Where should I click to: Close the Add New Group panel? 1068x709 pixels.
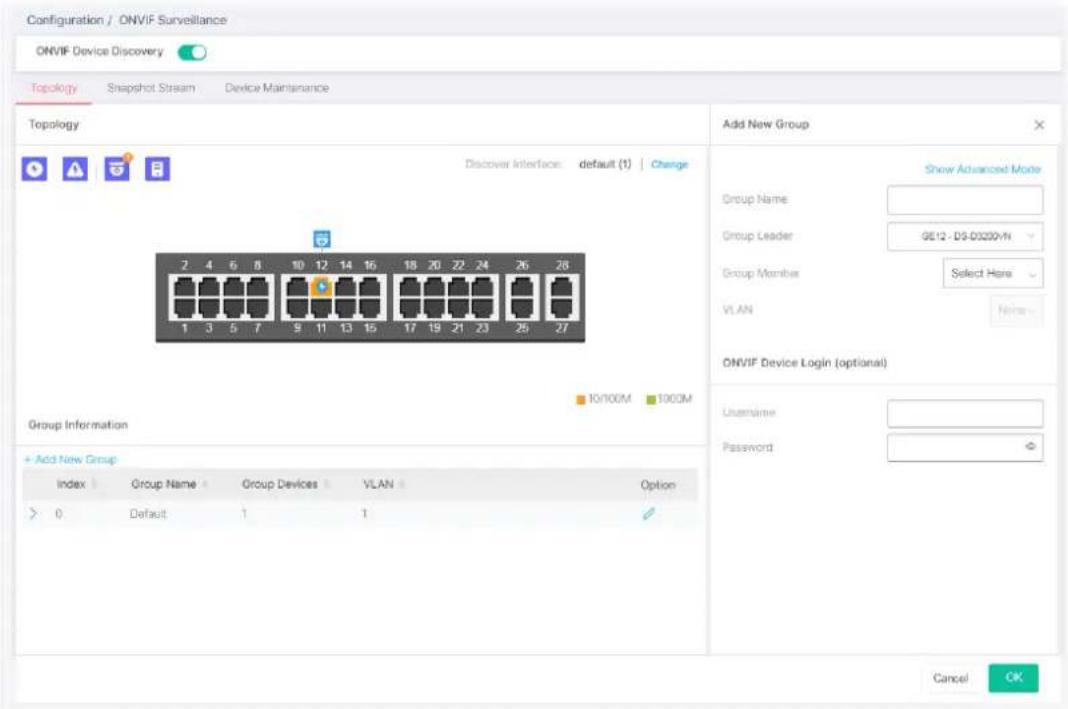point(1039,125)
